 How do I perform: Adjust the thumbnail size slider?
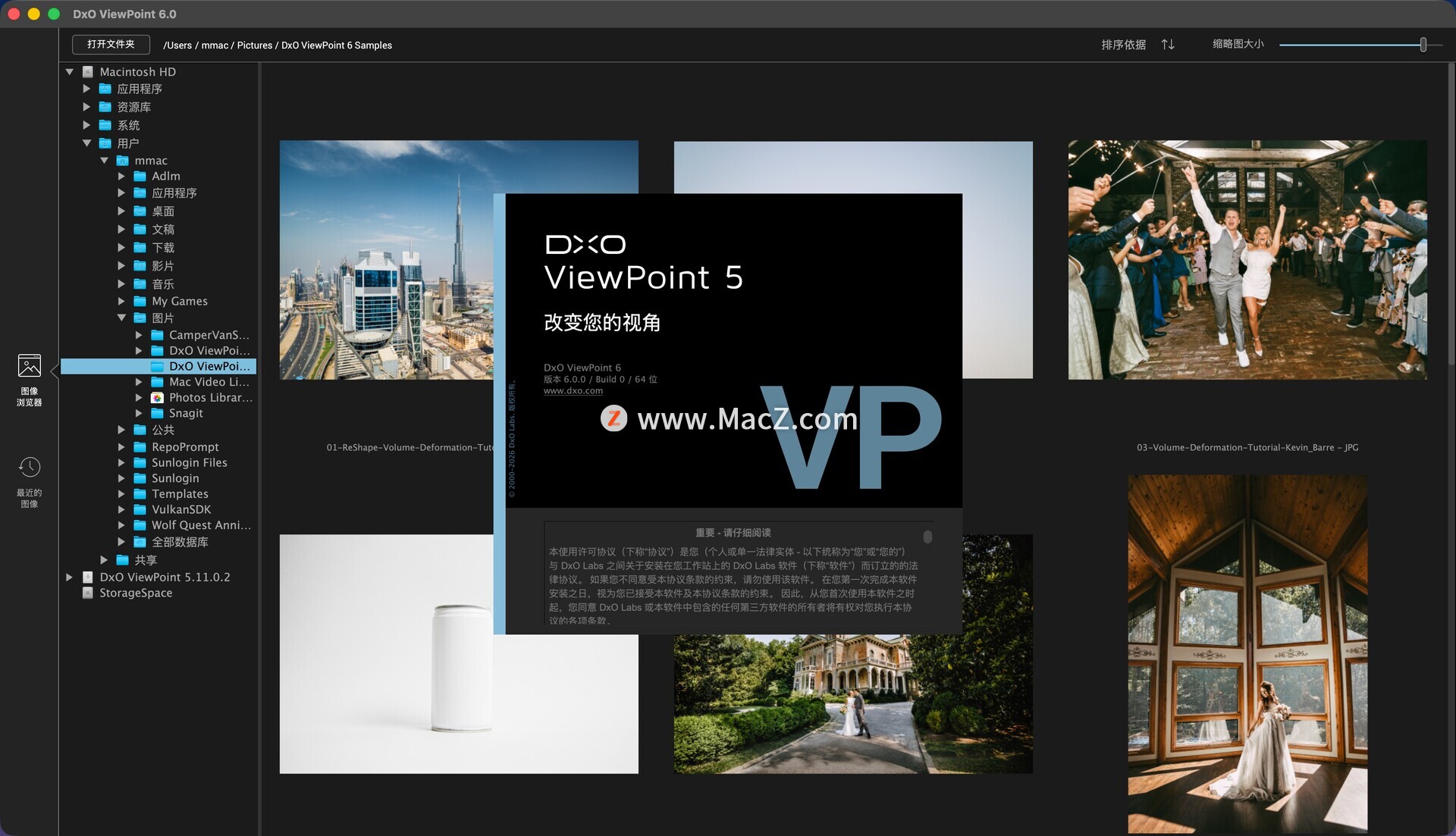pos(1423,45)
